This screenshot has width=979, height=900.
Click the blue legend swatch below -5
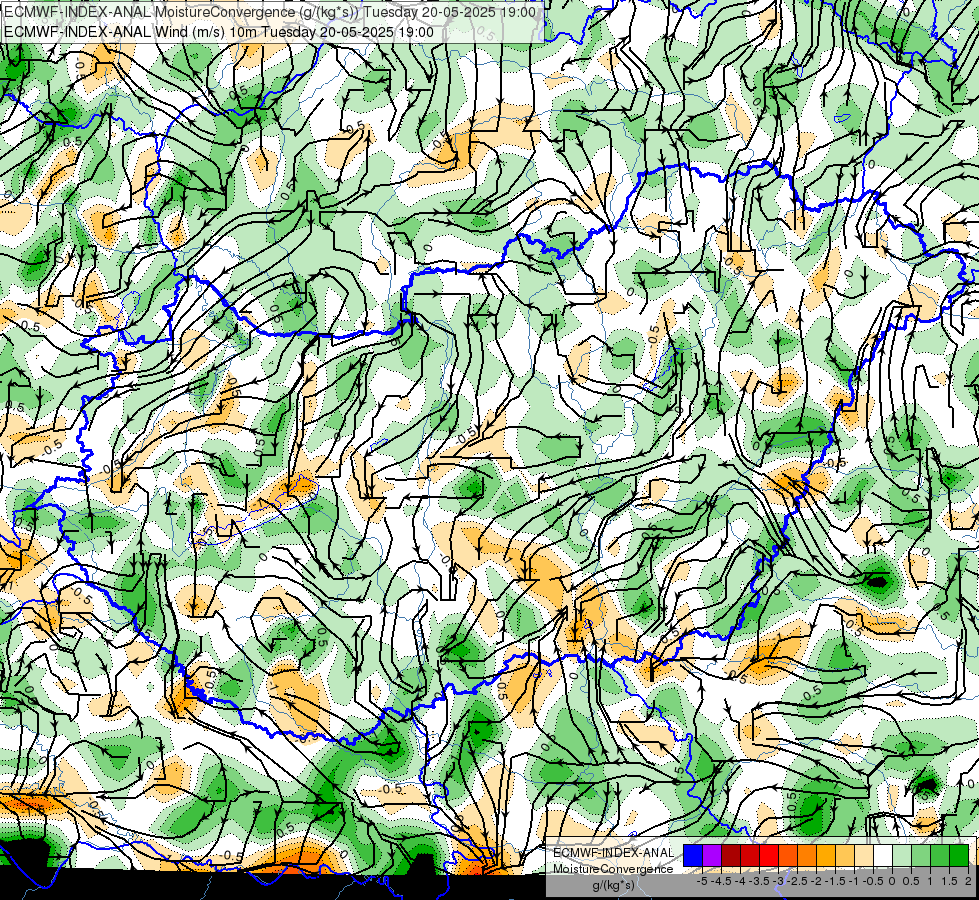pyautogui.click(x=693, y=856)
